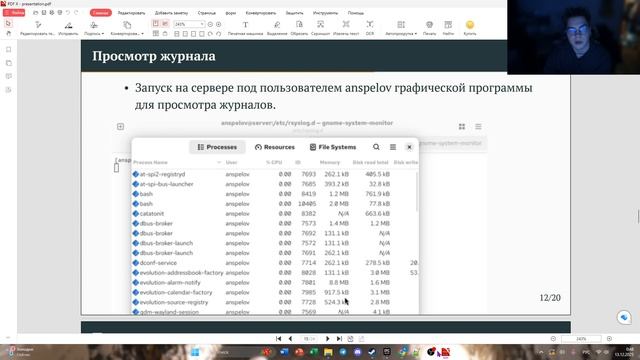The width and height of the screenshot is (640, 360).
Task: Open the Добавить заметку tab
Action: (171, 13)
